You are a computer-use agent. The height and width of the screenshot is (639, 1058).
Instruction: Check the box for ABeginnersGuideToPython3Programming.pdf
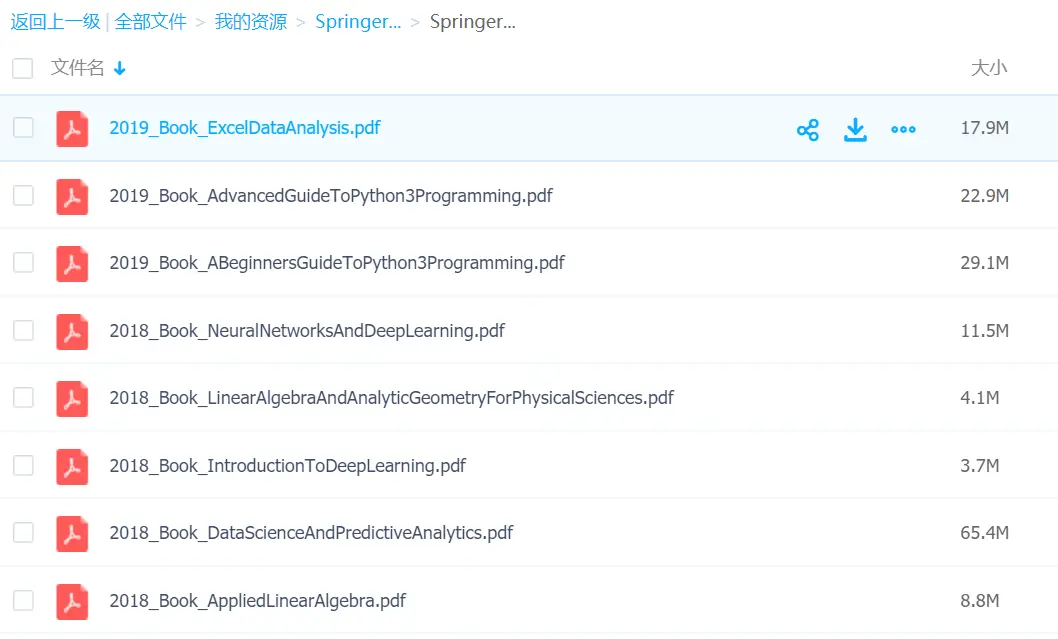pos(24,262)
